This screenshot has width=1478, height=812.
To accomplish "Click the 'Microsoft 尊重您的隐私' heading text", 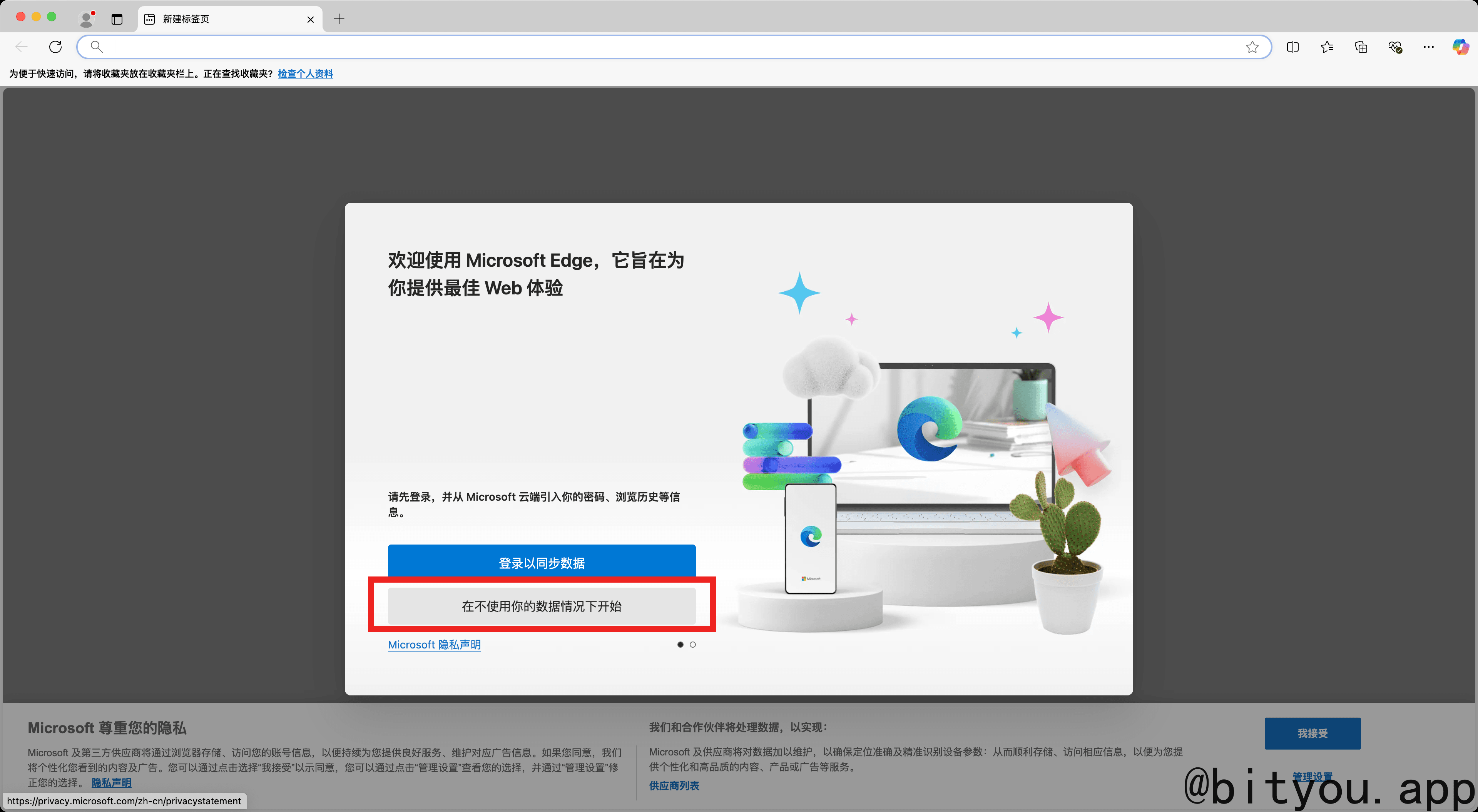I will click(x=107, y=728).
